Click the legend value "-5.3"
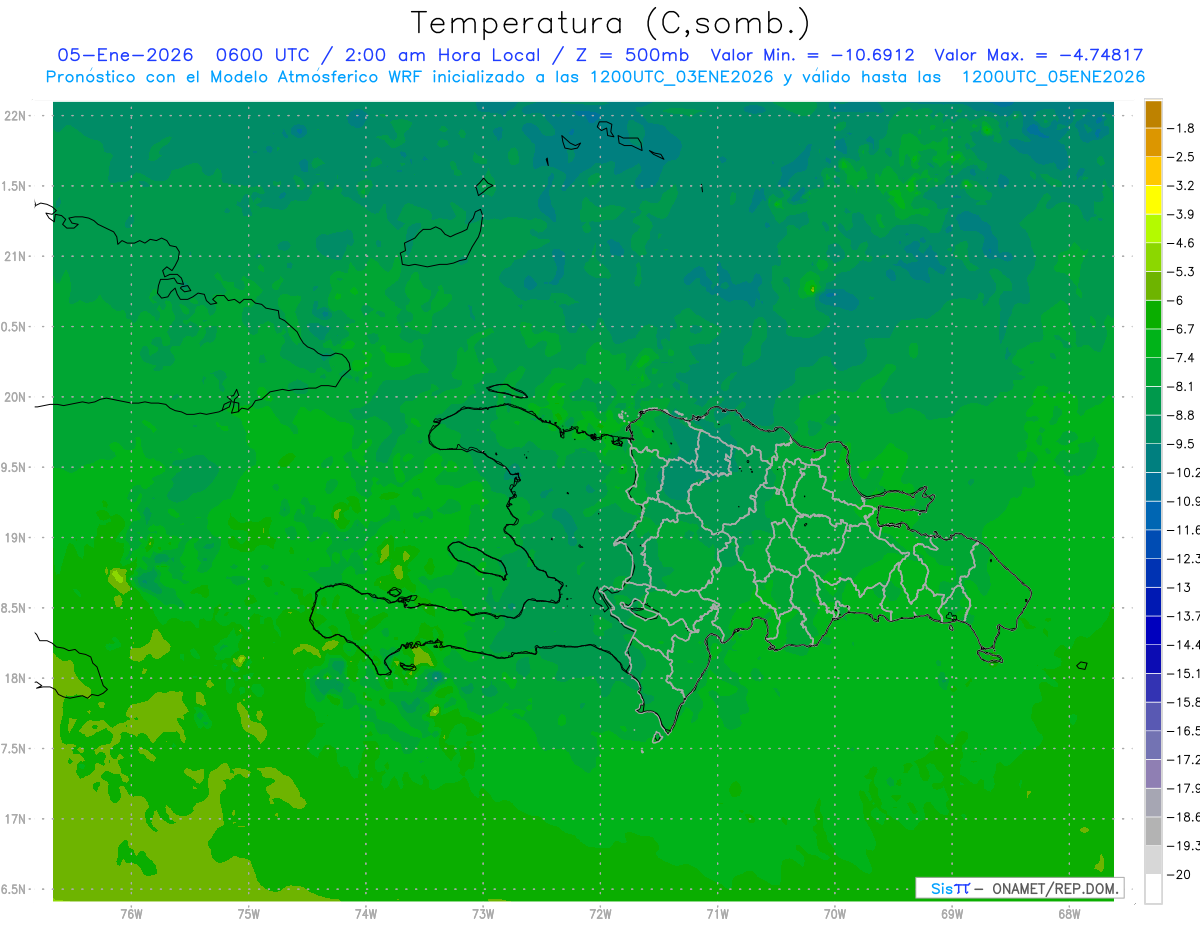Screen dimensions: 1200x927 tap(1181, 272)
